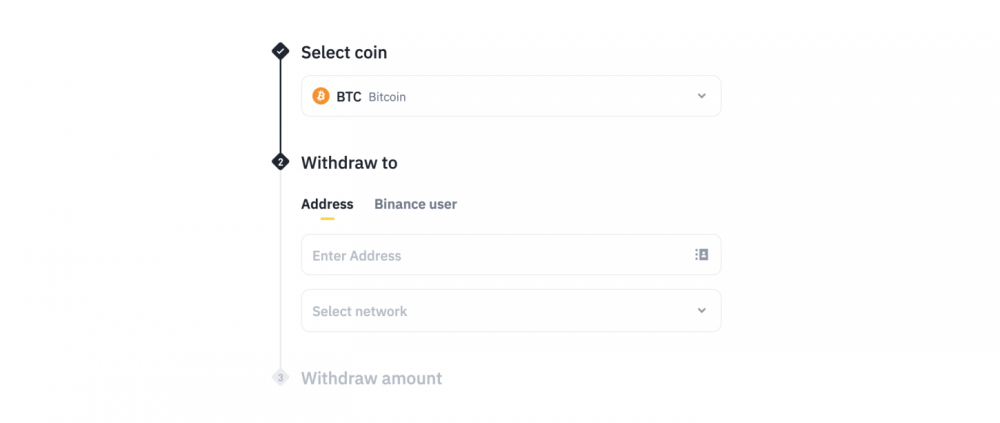Screen dimensions: 1000x423
Task: Expand the coin selector chevron
Action: click(702, 96)
